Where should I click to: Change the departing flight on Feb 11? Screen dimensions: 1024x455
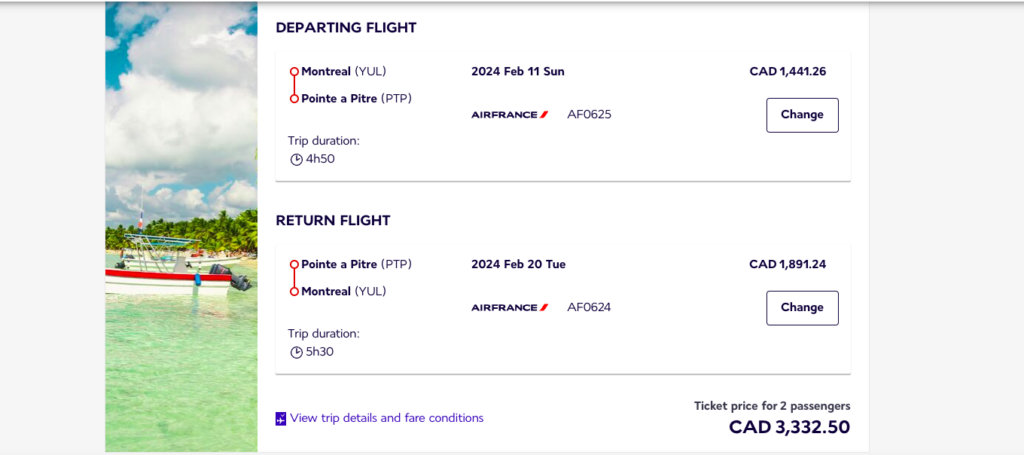point(802,115)
